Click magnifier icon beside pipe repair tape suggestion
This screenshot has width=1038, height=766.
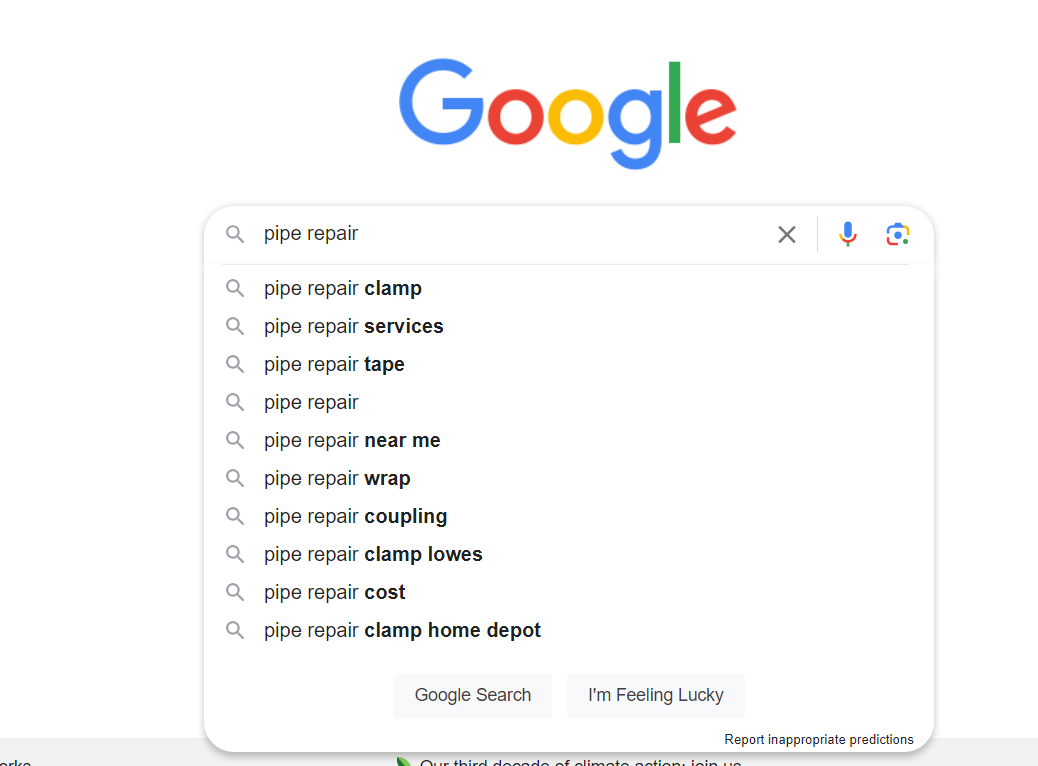(x=235, y=364)
